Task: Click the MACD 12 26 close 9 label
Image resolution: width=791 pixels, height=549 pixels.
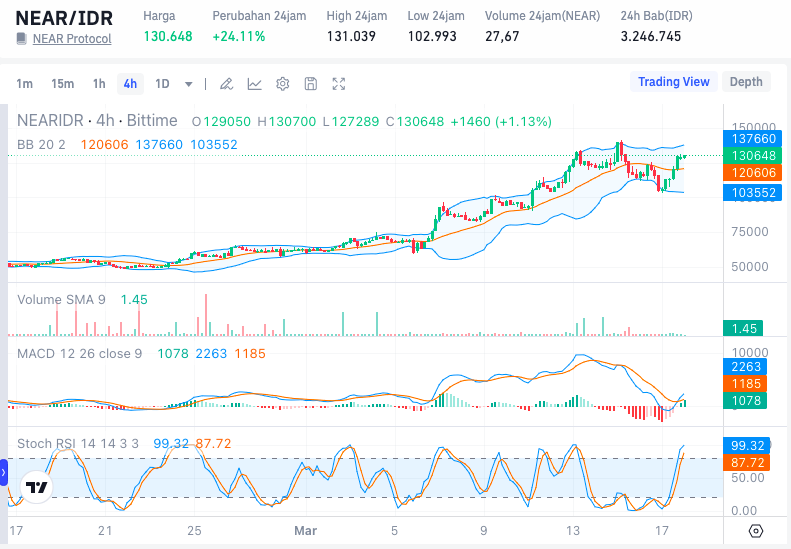Action: click(x=80, y=354)
